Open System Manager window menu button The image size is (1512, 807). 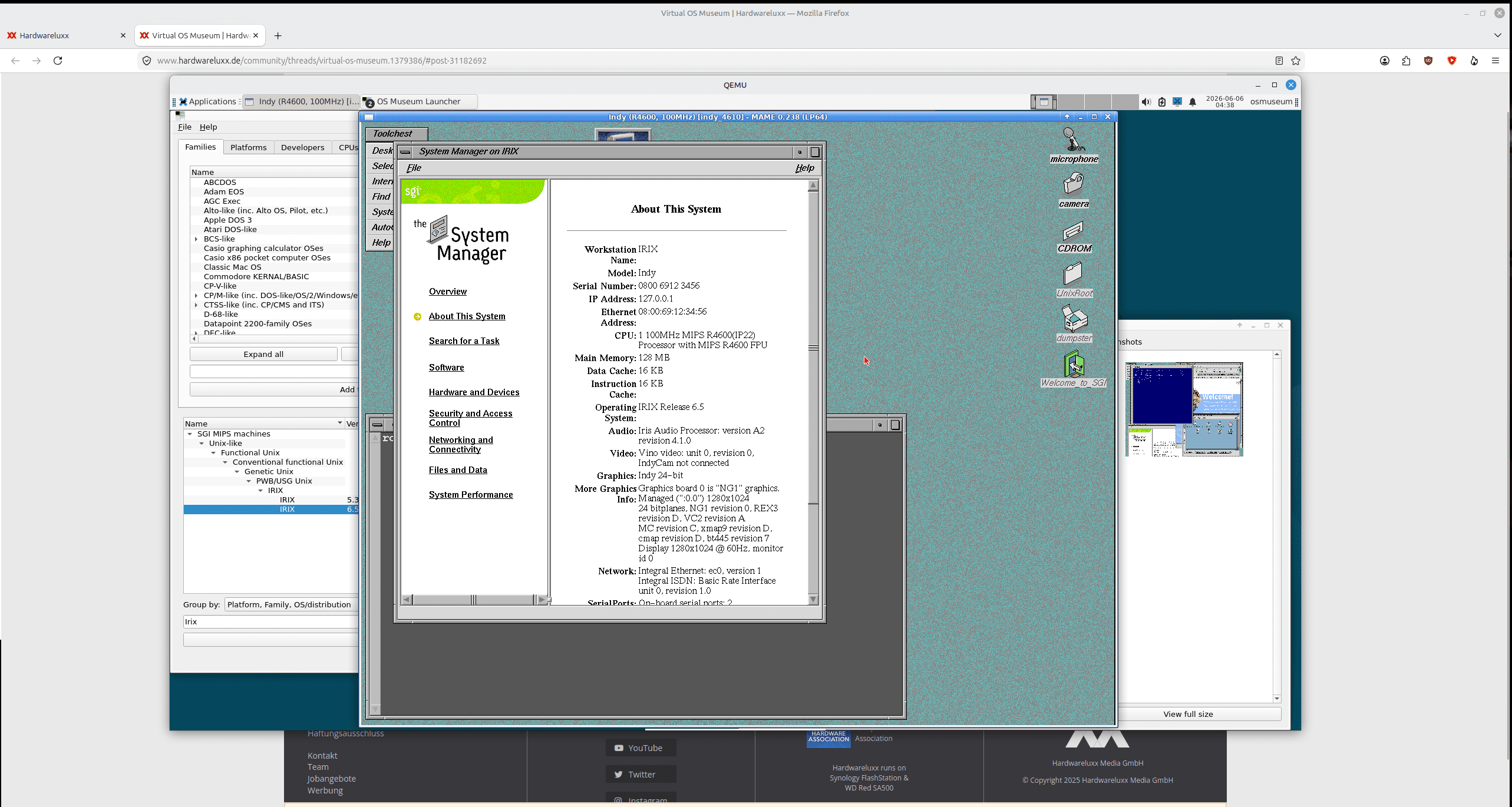pos(405,152)
